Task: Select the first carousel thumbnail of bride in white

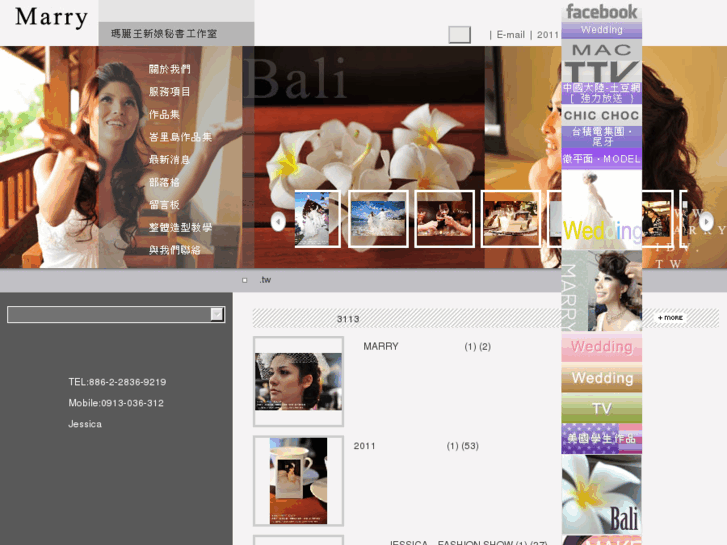Action: 318,218
